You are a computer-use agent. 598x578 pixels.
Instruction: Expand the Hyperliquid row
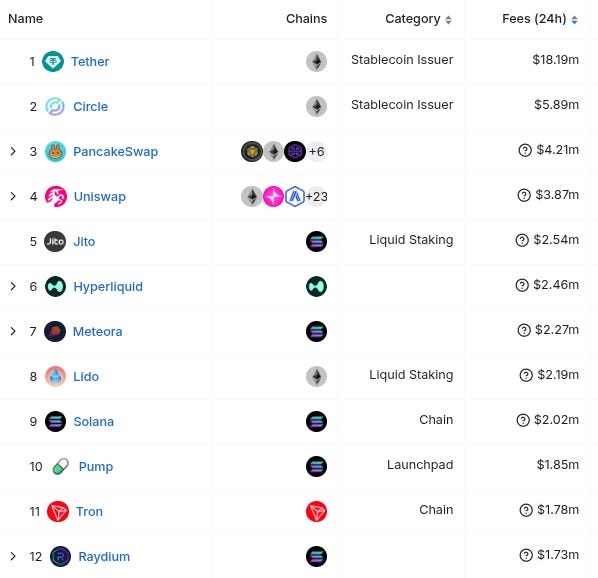coord(13,286)
